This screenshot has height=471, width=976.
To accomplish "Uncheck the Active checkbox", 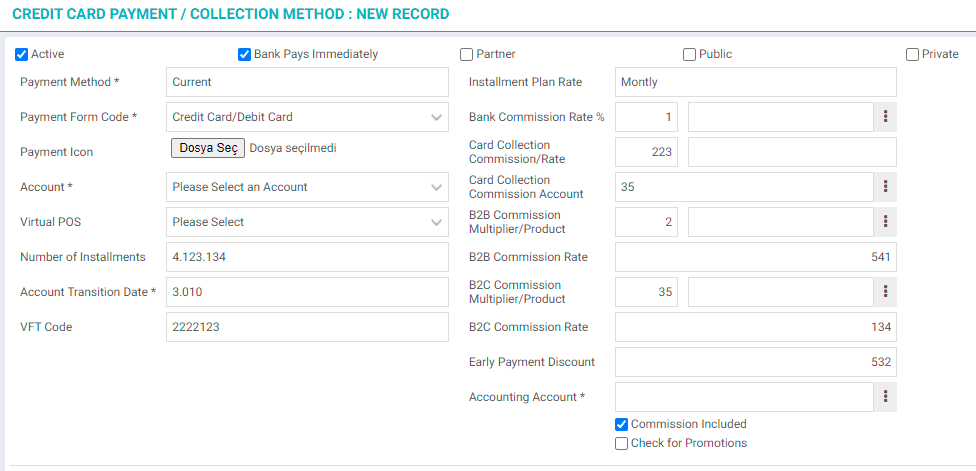I will tap(22, 54).
